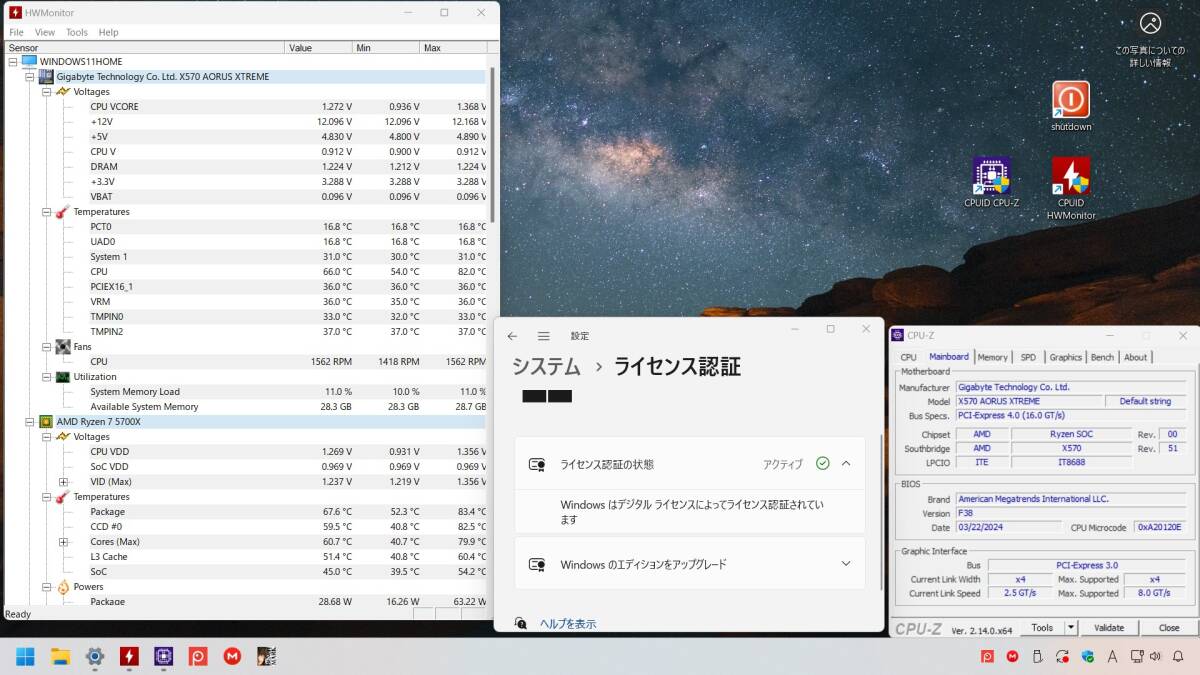Click the Validate button in CPU-Z
The height and width of the screenshot is (675, 1200).
(x=1109, y=628)
